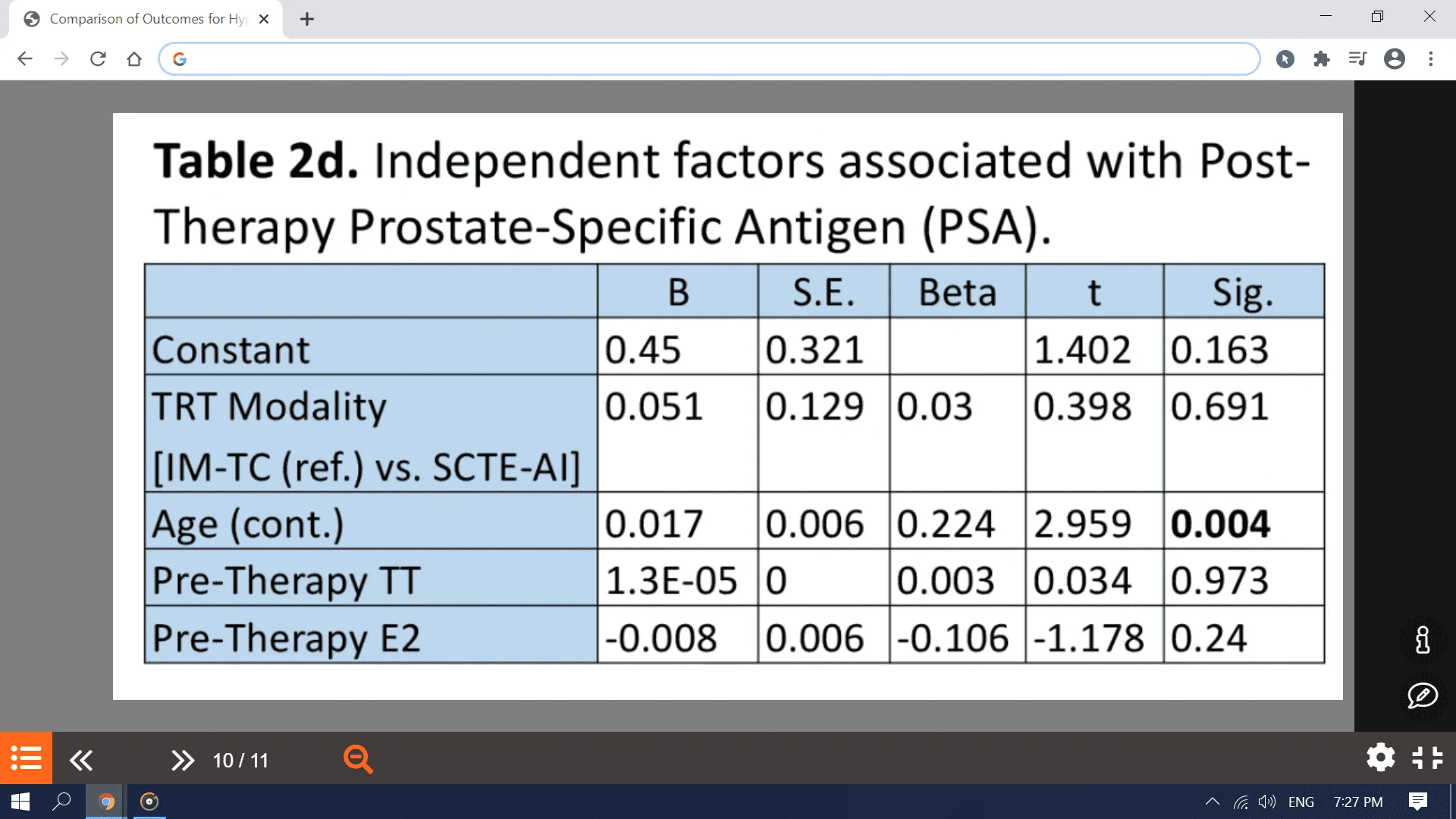Click the browser forward arrow
The height and width of the screenshot is (819, 1456).
coord(61,58)
